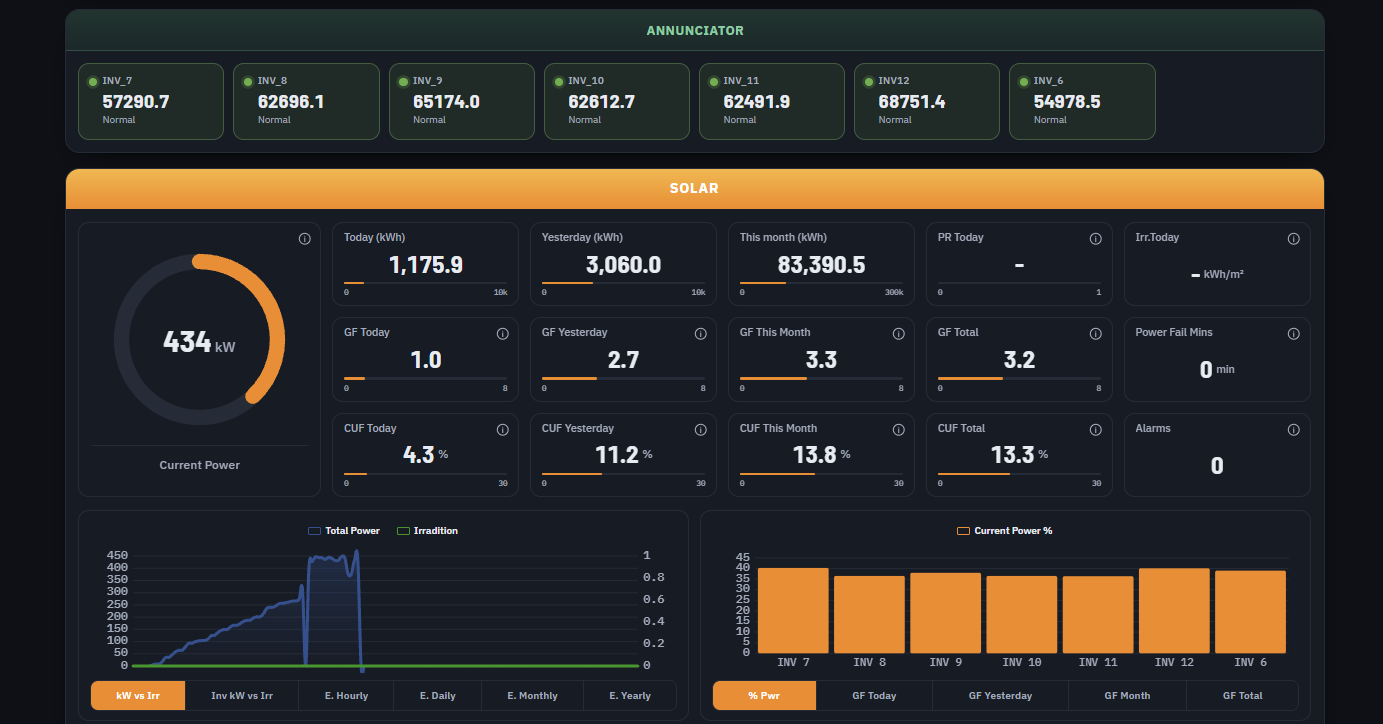Open the INV_11 annunciator card
Viewport: 1383px width, 724px height.
coord(772,101)
